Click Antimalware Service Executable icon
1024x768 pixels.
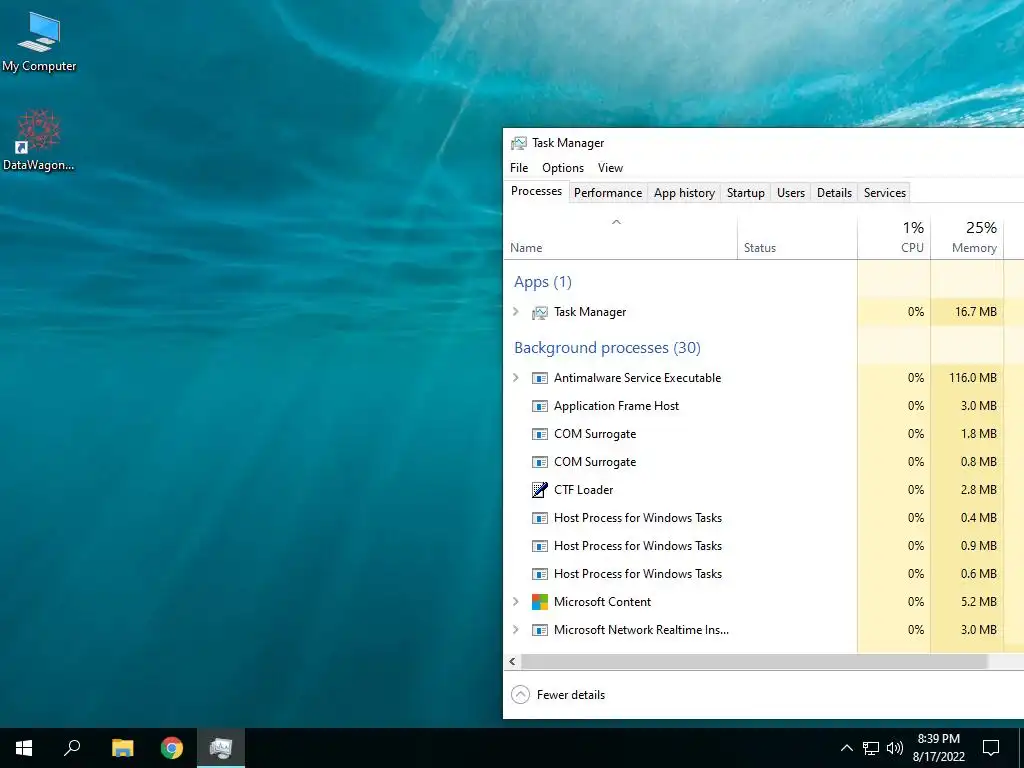coord(539,378)
